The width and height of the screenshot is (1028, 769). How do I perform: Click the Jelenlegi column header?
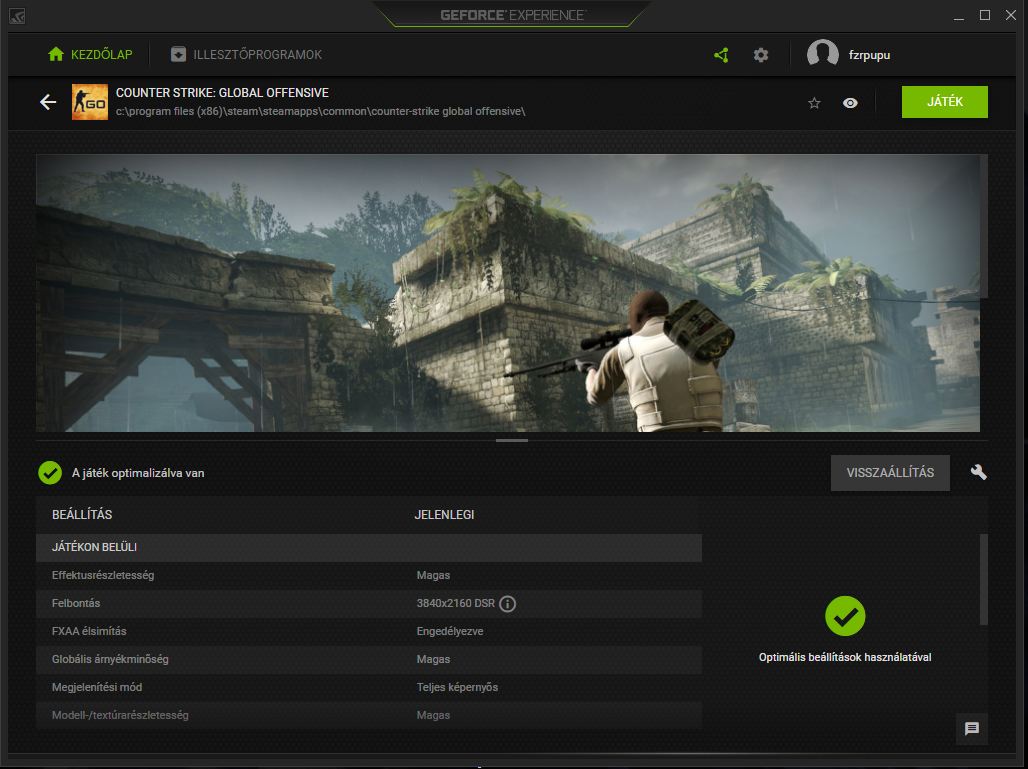pos(444,515)
